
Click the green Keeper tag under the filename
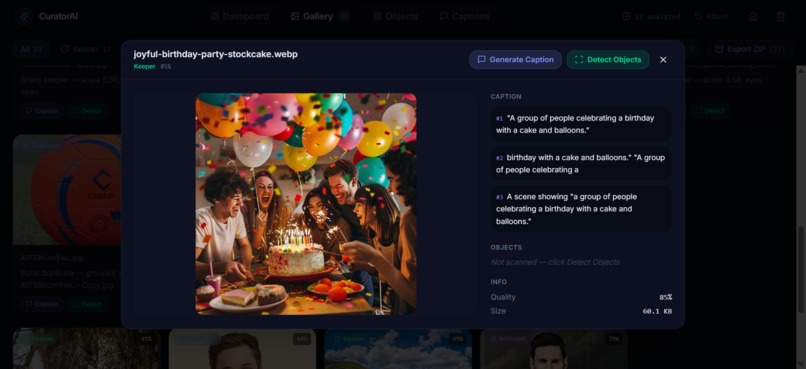144,66
